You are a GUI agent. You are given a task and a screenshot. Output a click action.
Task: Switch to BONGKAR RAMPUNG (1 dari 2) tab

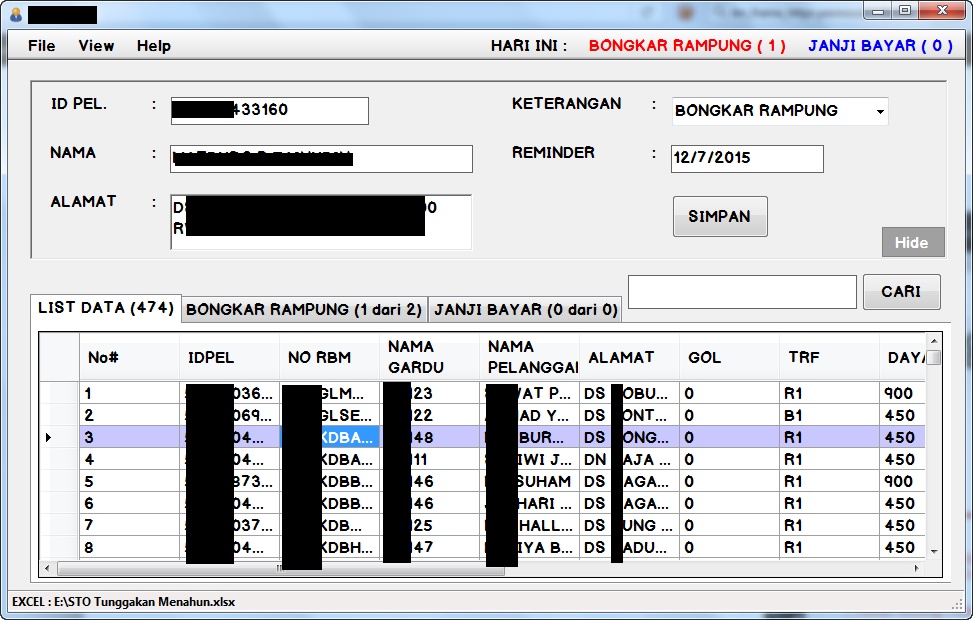tap(304, 310)
